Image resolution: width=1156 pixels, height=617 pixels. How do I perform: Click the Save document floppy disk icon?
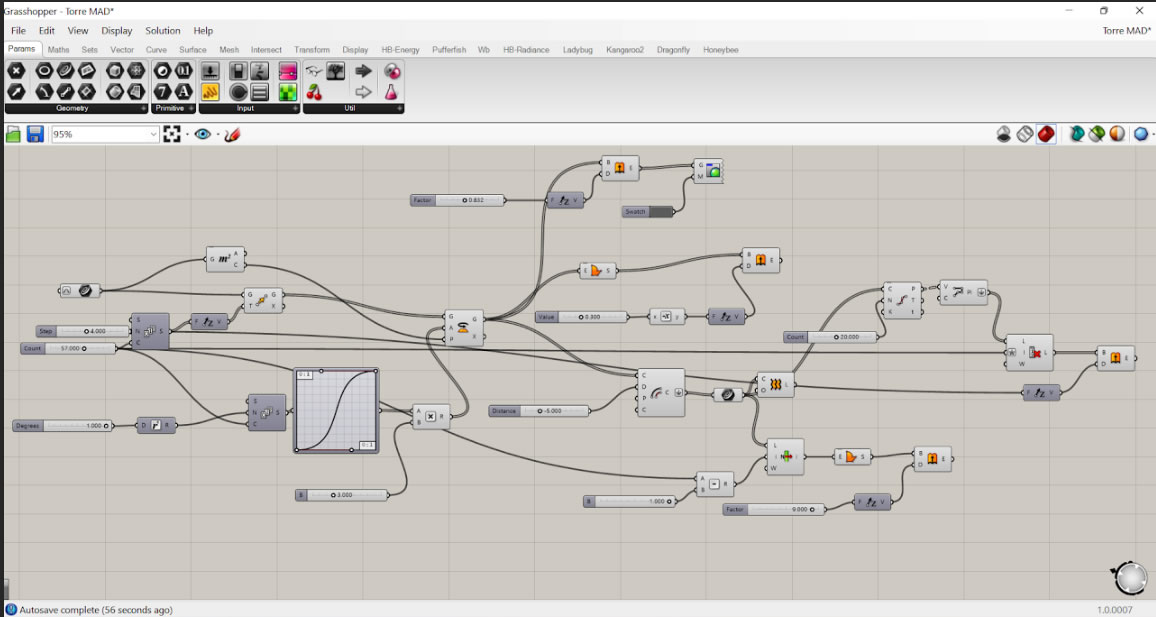tap(35, 134)
